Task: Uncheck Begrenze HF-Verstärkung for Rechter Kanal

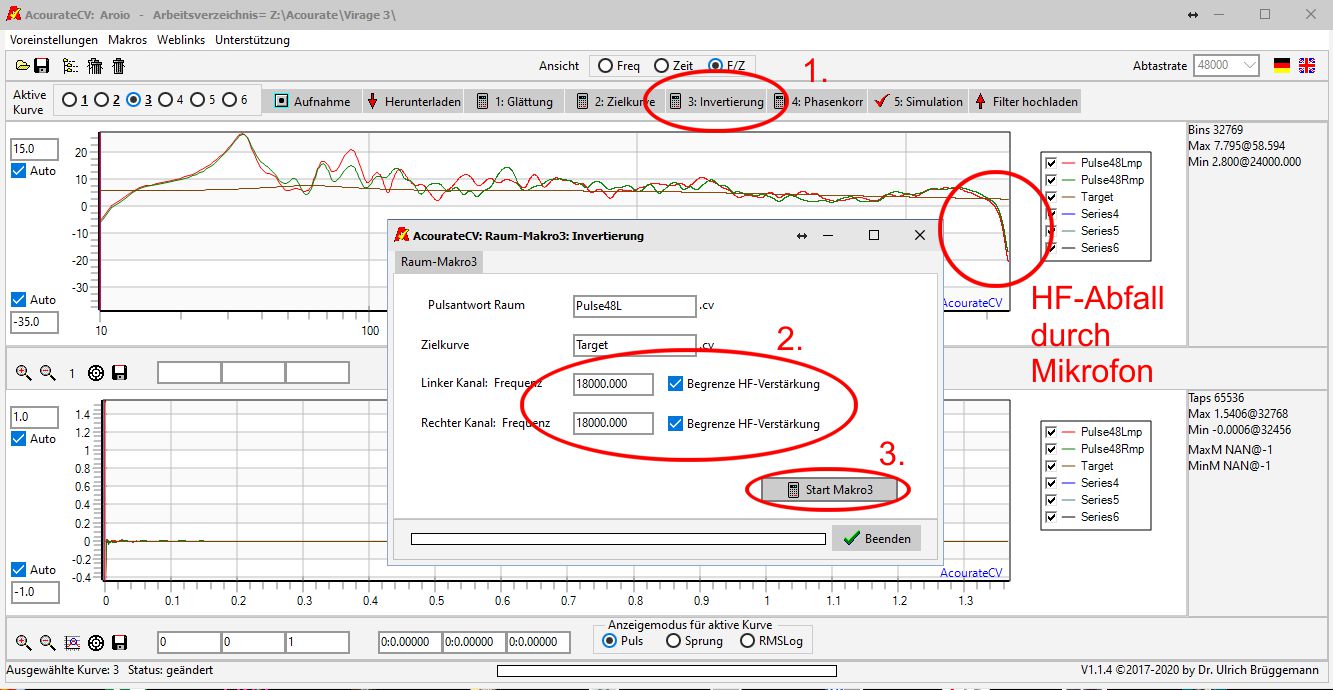Action: point(675,423)
